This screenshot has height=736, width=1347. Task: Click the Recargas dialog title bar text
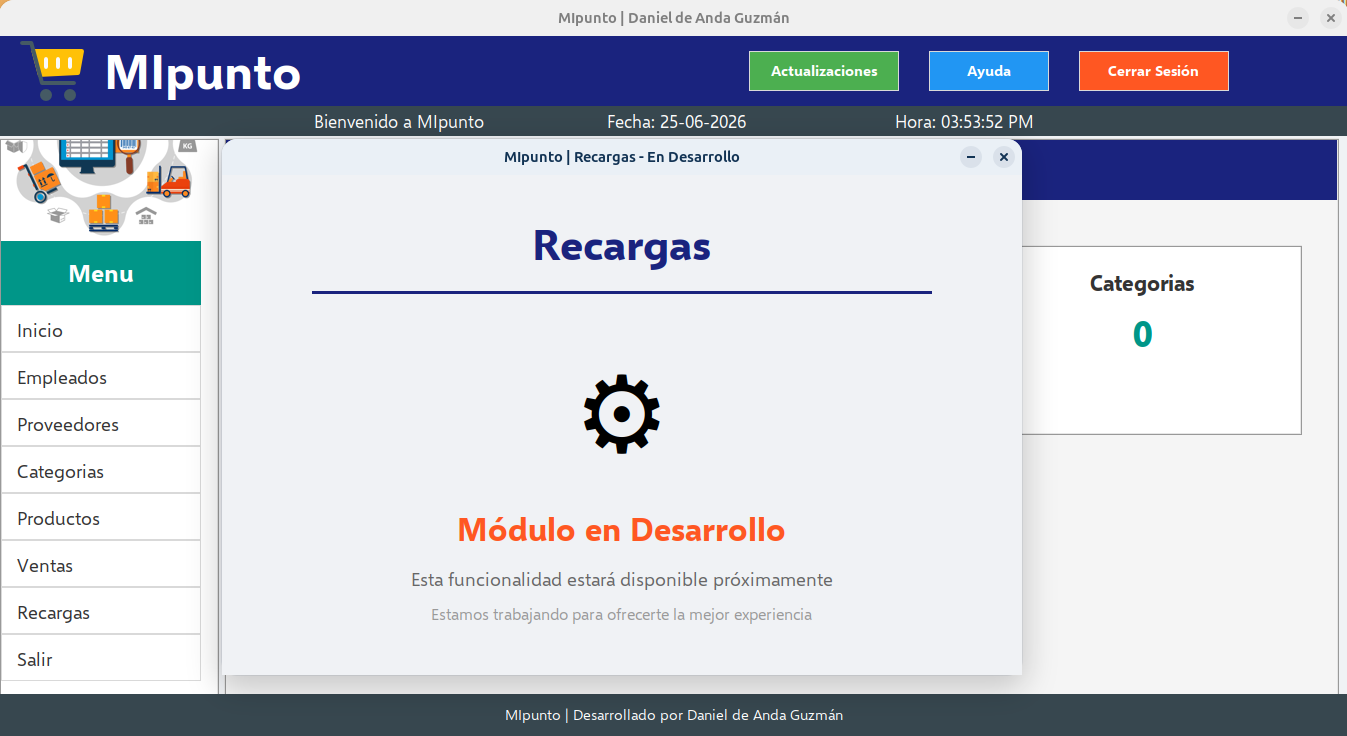point(622,157)
